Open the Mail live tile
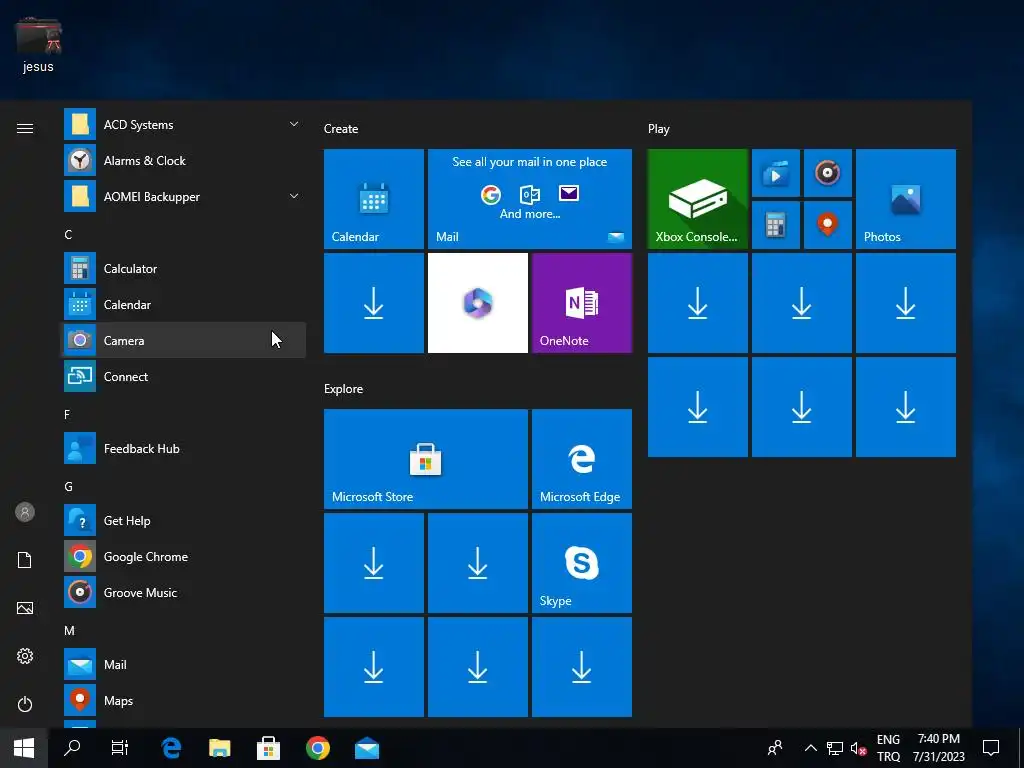This screenshot has height=768, width=1024. pyautogui.click(x=530, y=199)
